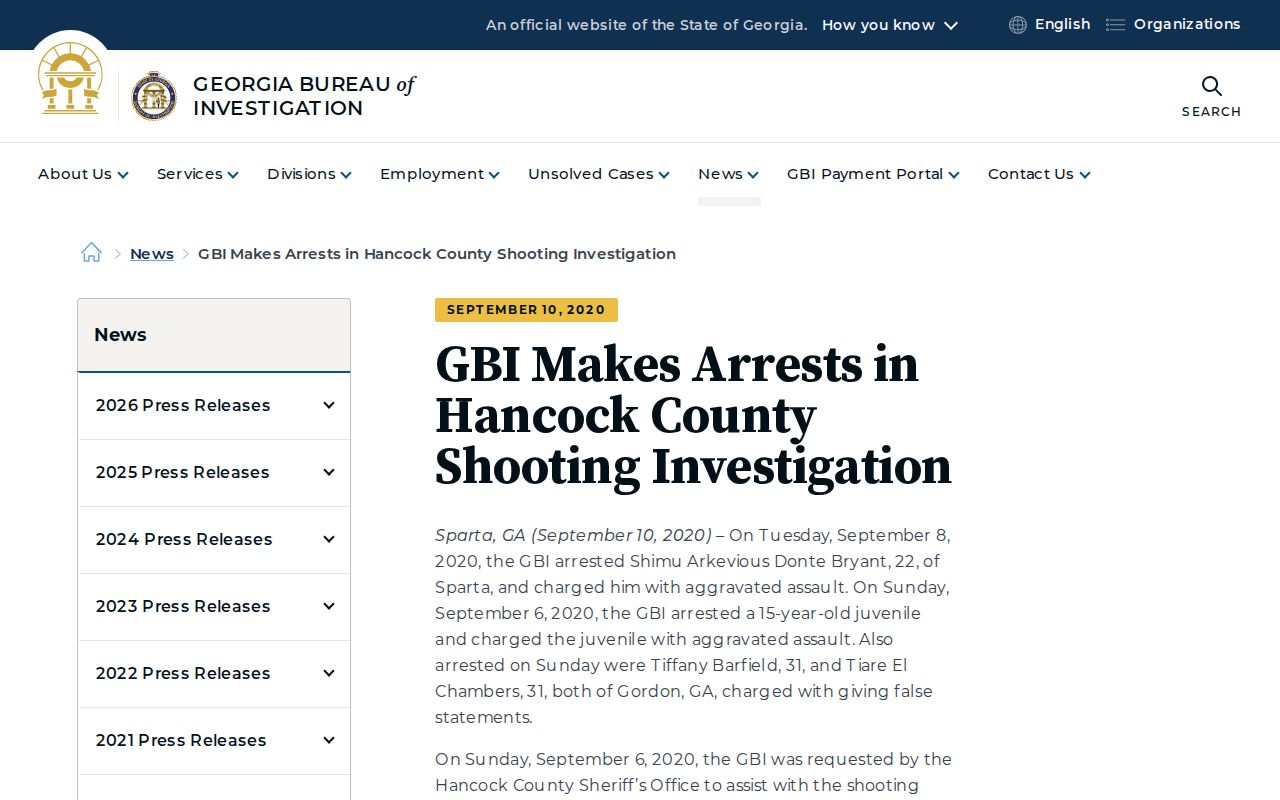Open the Services menu

[197, 174]
